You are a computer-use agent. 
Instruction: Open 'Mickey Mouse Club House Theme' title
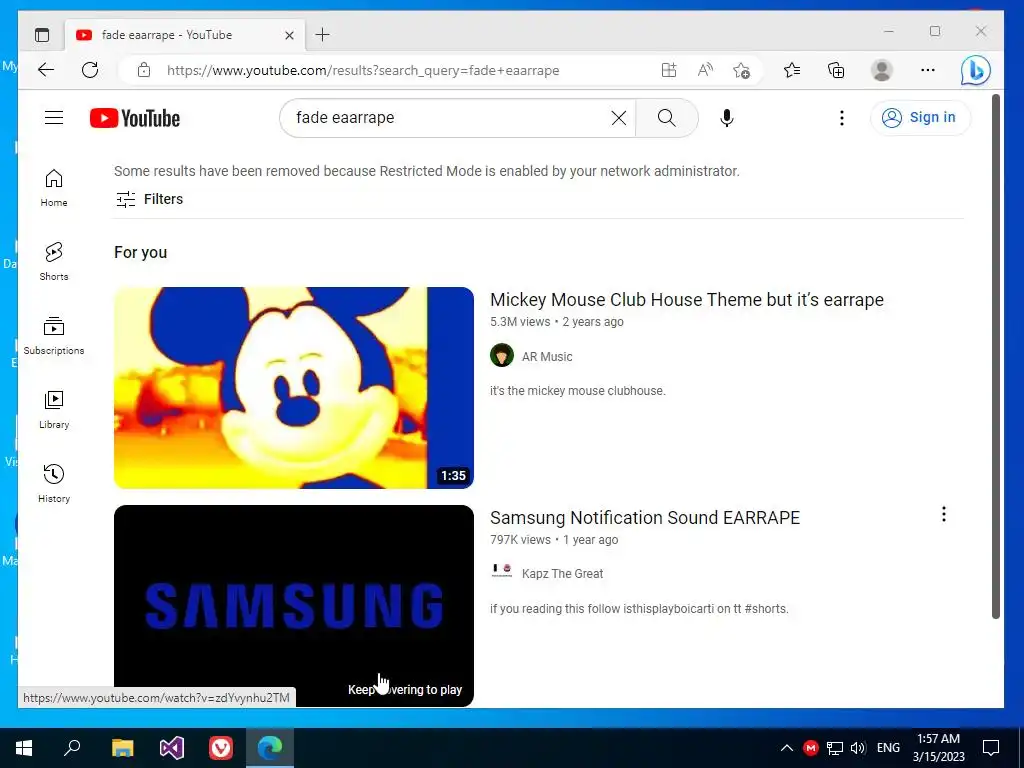click(686, 300)
